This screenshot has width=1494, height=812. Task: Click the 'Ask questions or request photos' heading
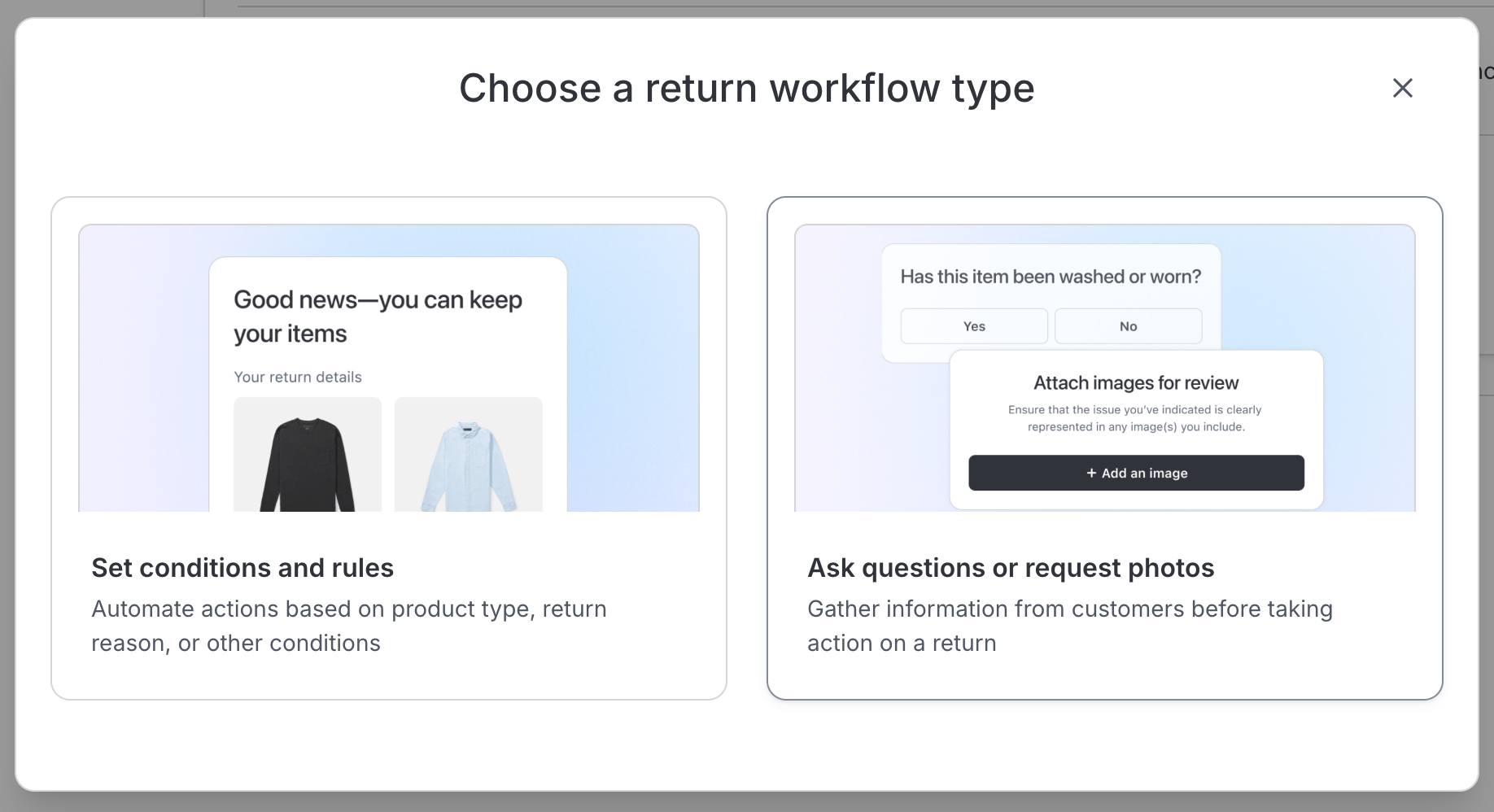pos(1010,568)
